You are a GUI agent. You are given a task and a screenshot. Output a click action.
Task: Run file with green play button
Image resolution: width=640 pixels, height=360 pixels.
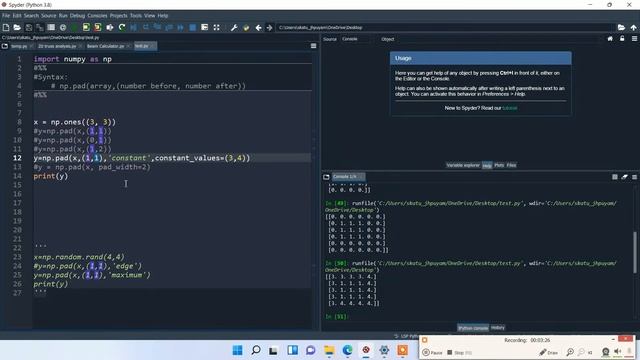pos(74,27)
